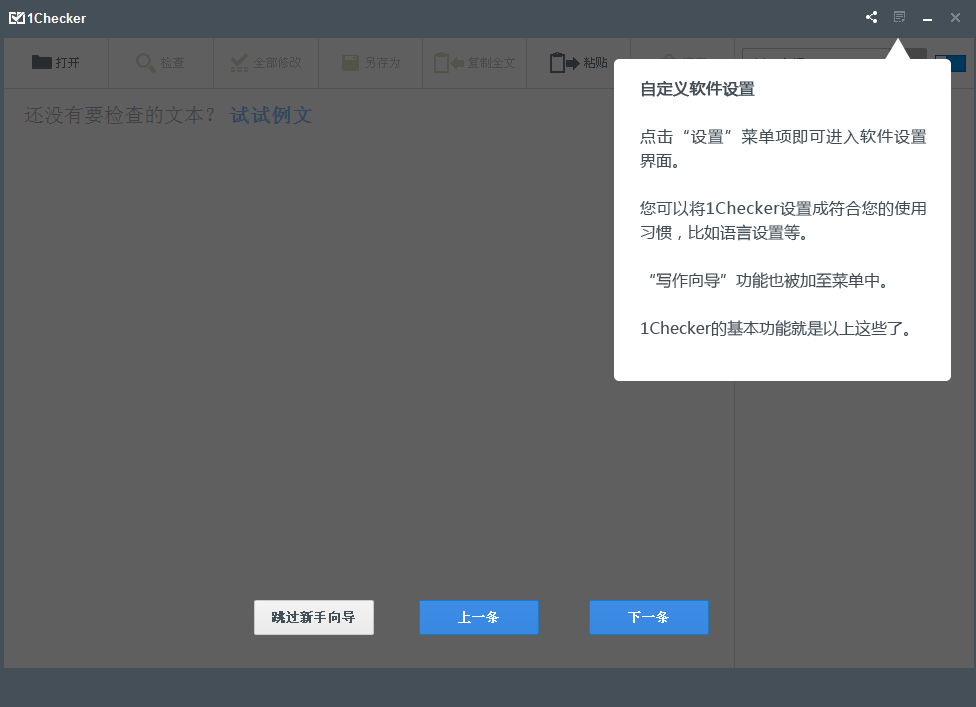Screen dimensions: 976x707
Task: Click the 打开 (Open) folder icon
Action: (x=41, y=62)
